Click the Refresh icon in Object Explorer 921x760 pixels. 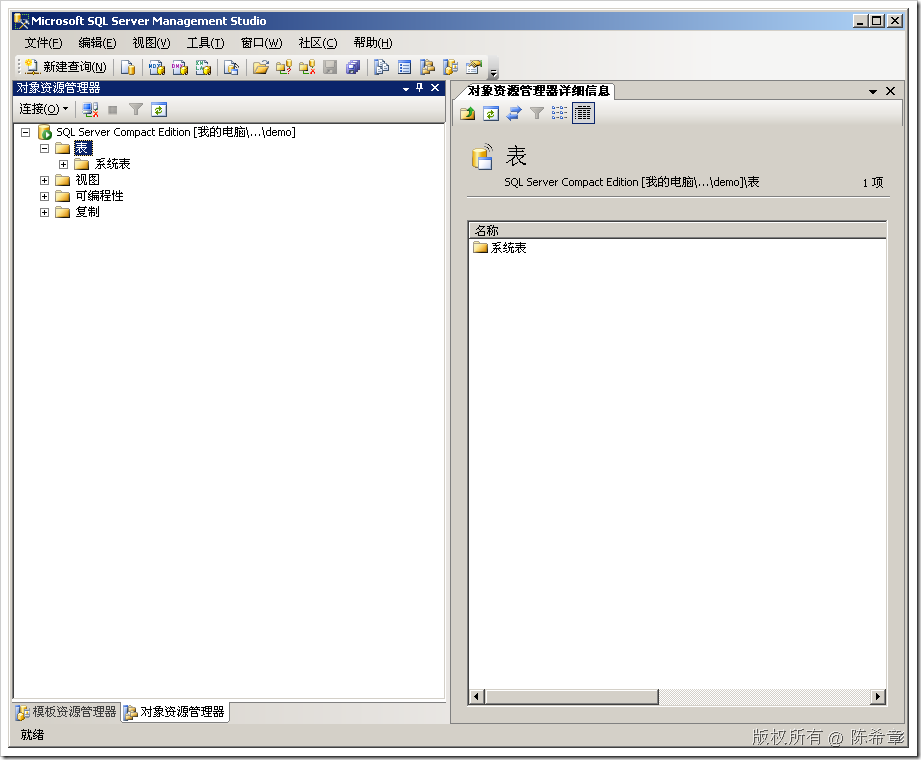point(159,110)
